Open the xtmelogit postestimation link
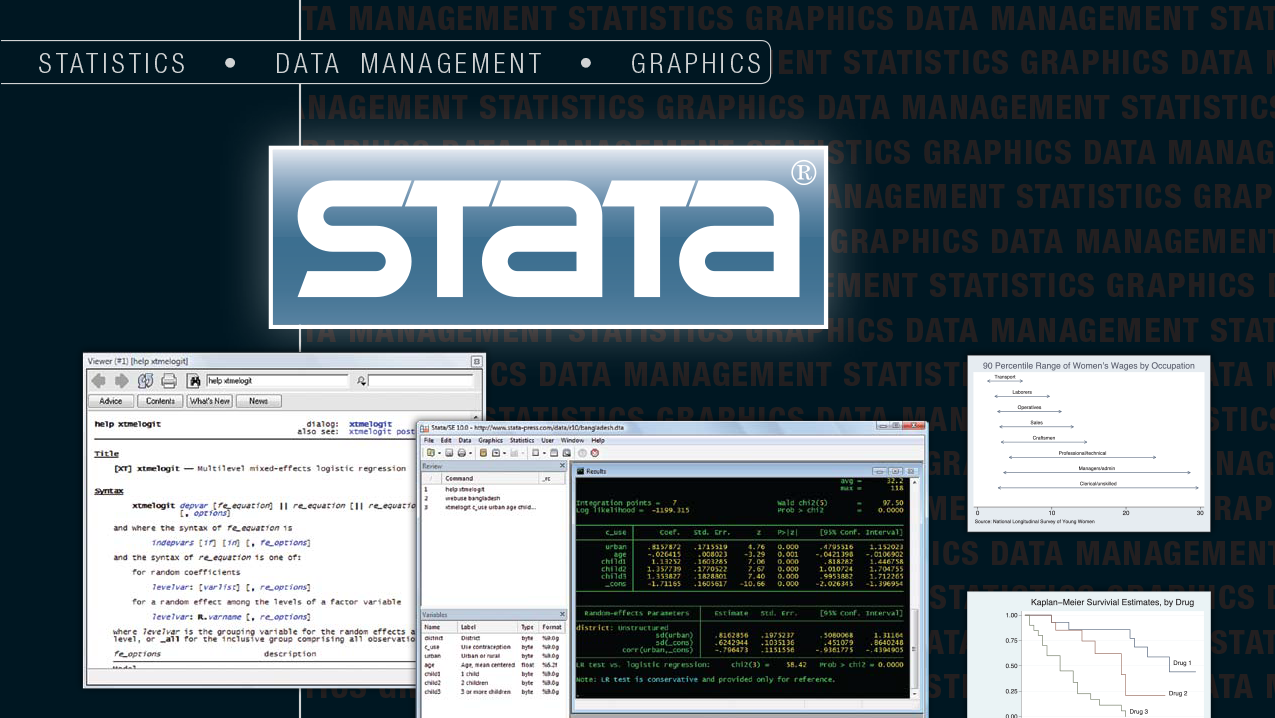 click(382, 432)
